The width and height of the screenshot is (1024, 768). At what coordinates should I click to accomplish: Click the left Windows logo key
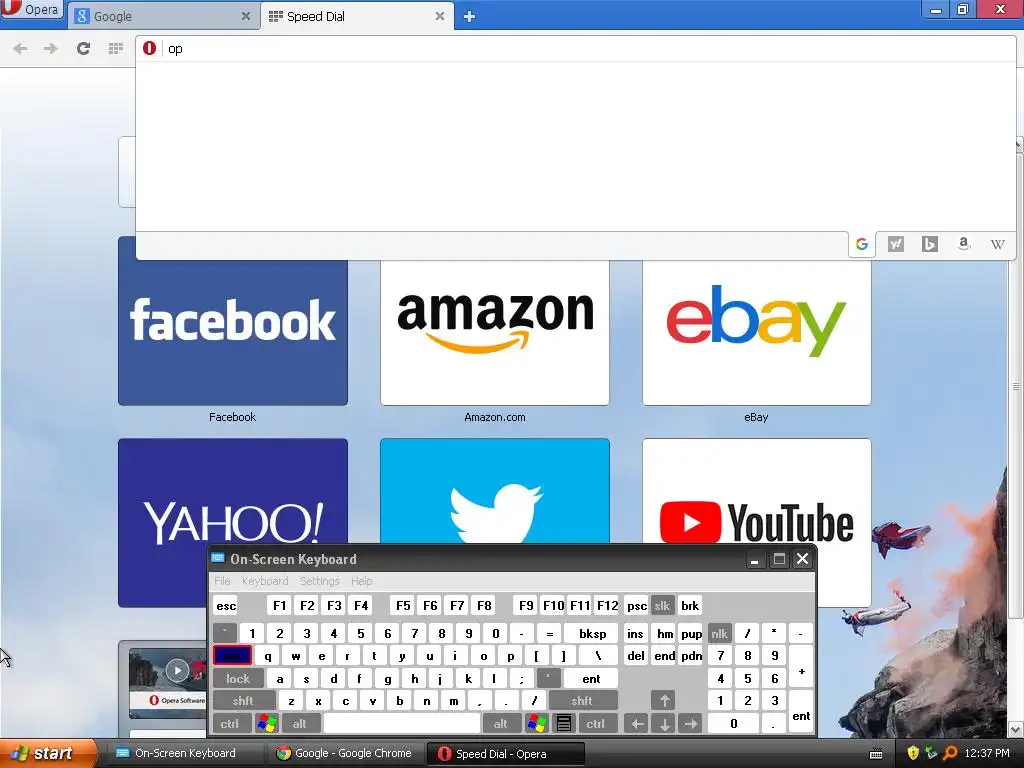point(266,724)
